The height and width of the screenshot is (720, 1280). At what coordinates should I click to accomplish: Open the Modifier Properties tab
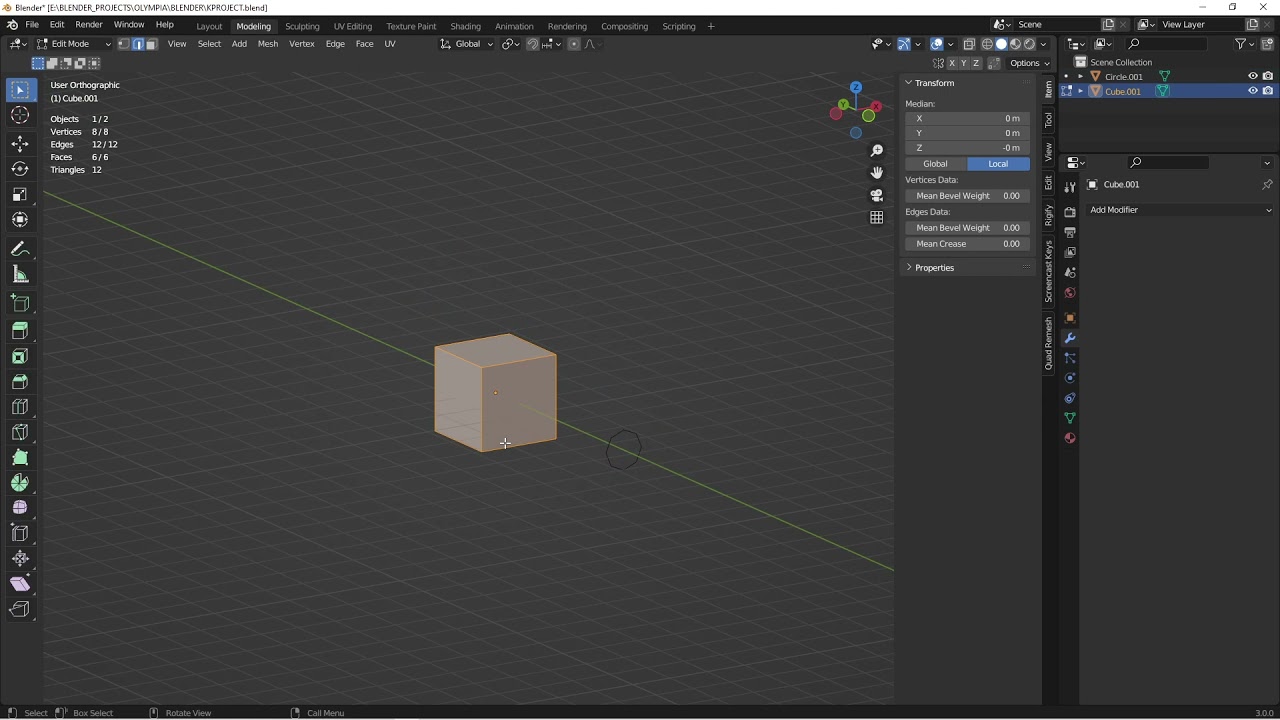tap(1069, 338)
